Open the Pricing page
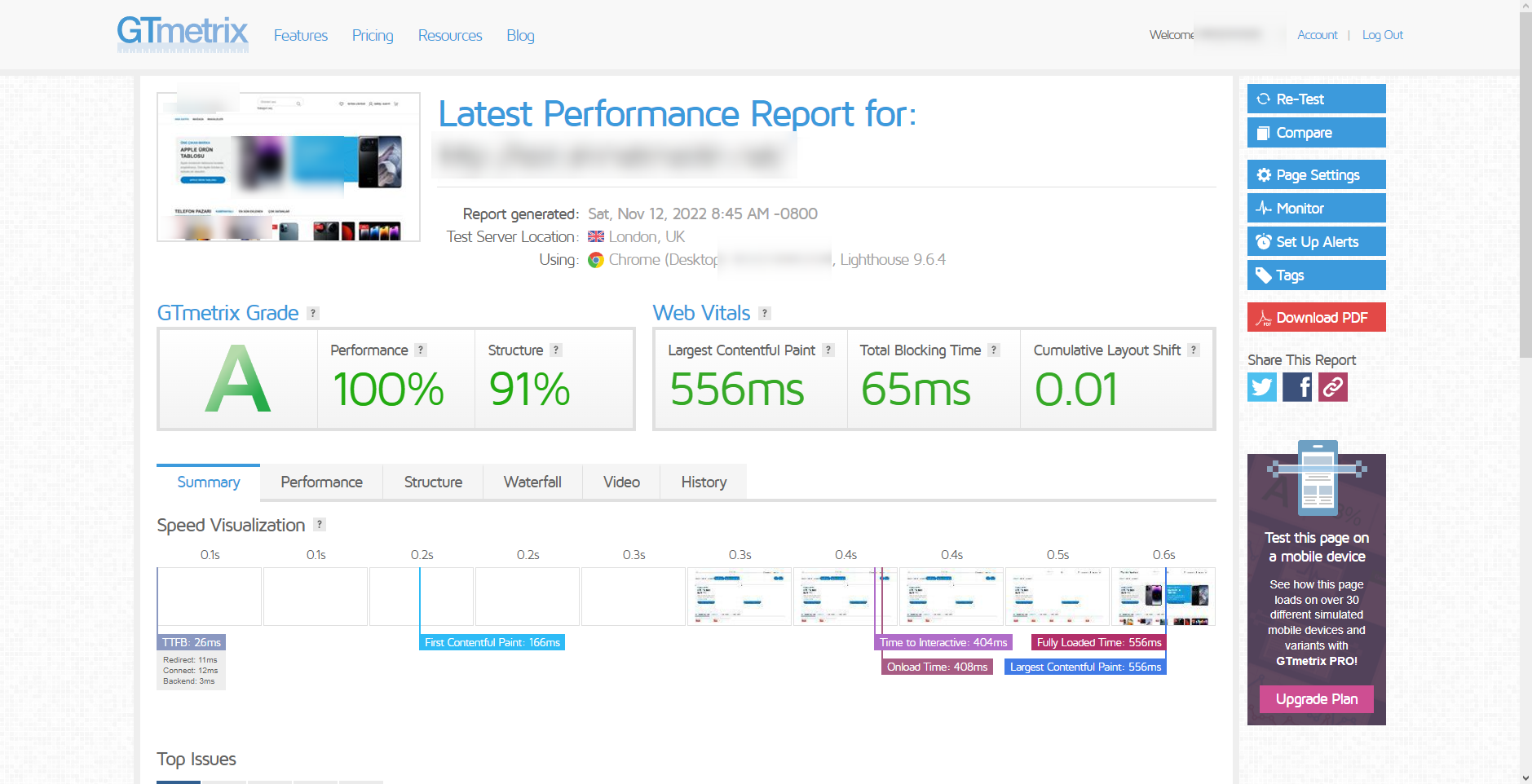Image resolution: width=1532 pixels, height=784 pixels. (x=373, y=35)
